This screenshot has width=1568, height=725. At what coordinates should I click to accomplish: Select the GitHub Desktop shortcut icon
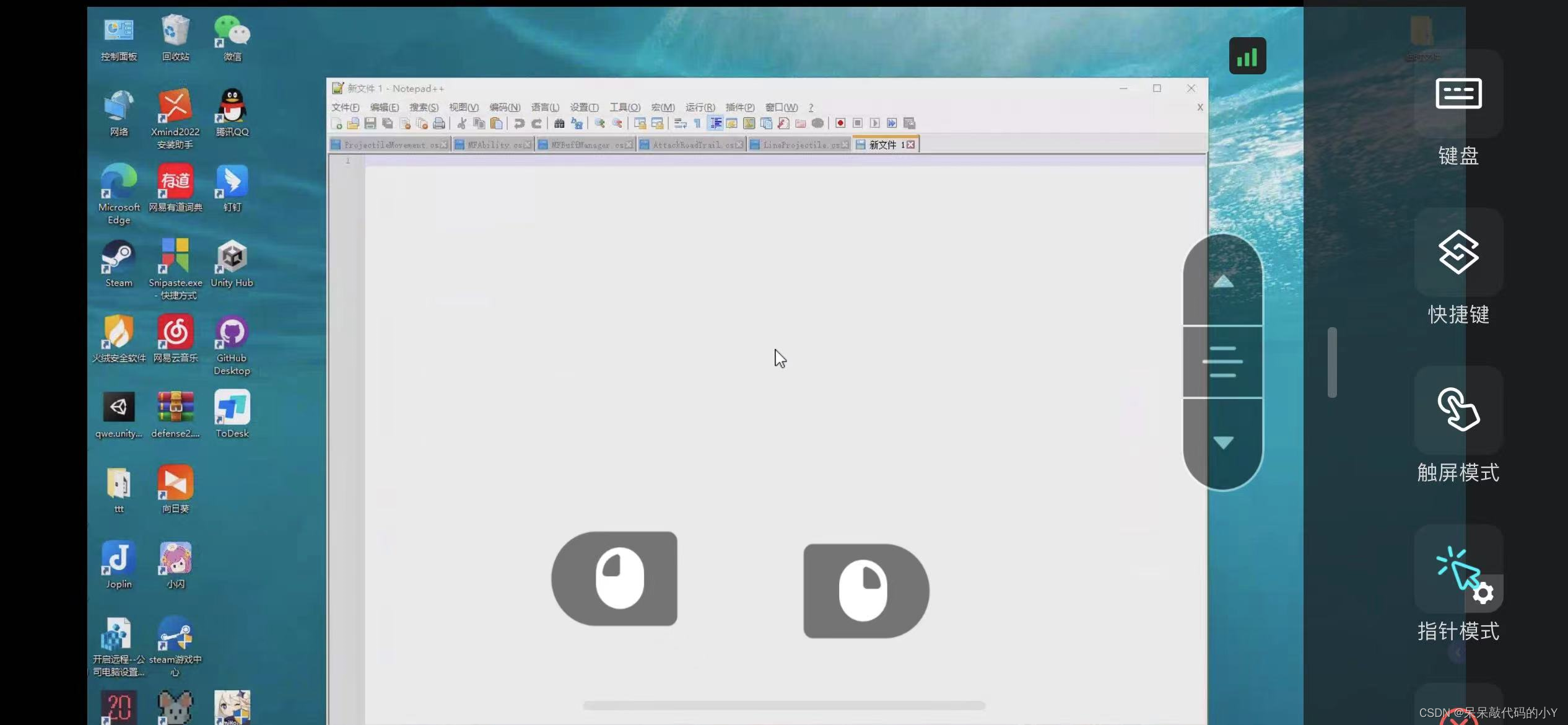[232, 345]
